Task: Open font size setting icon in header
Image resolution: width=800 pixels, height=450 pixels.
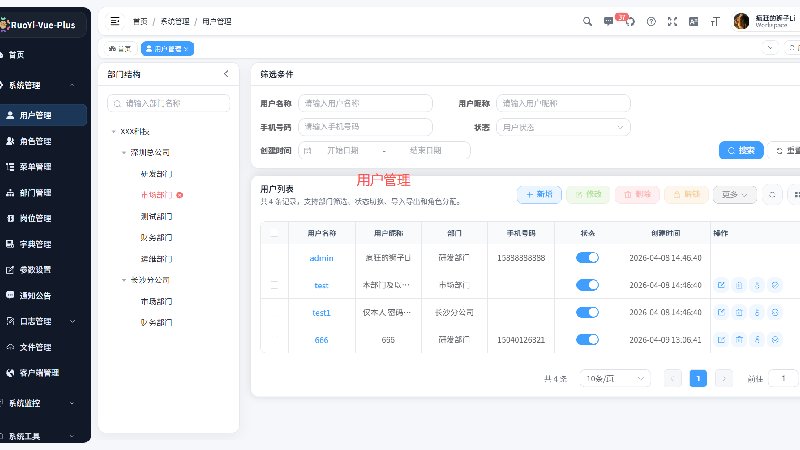Action: pyautogui.click(x=715, y=21)
